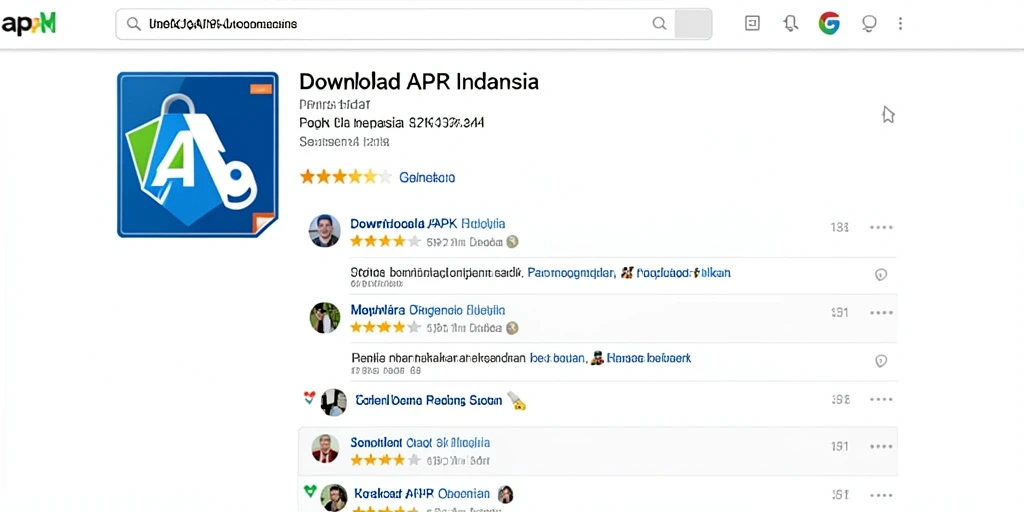Open the "Gelnekao" link beside the stars
The height and width of the screenshot is (512, 1024).
click(427, 178)
